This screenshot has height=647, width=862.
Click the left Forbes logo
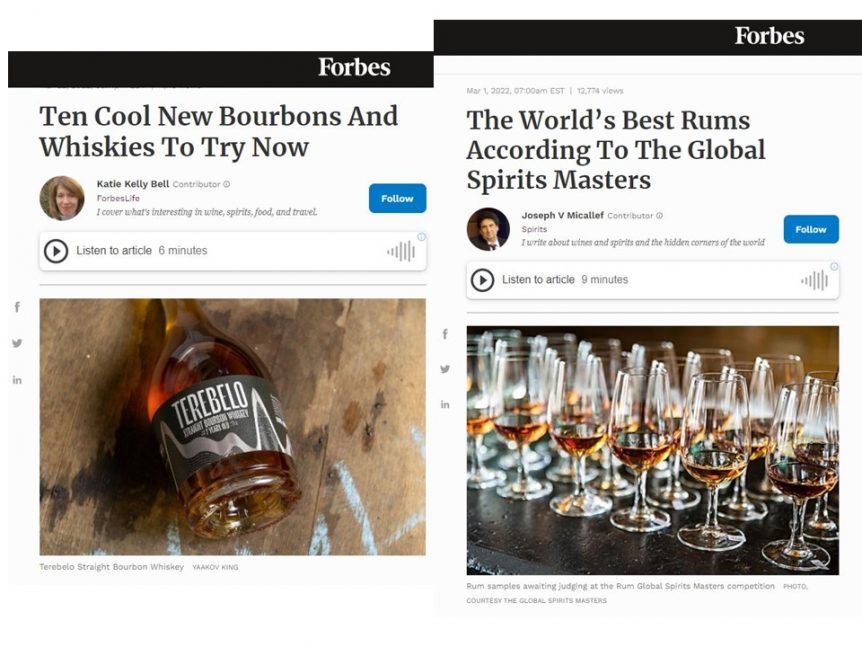click(x=354, y=67)
